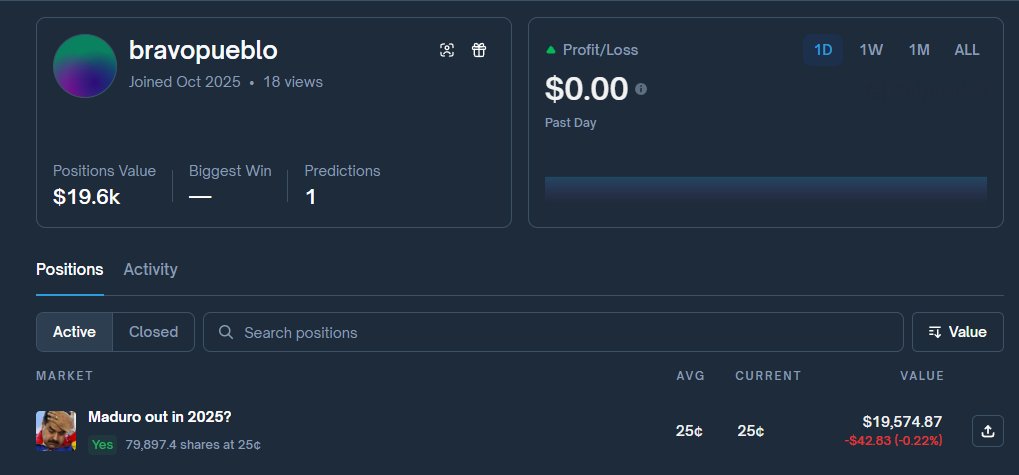
Task: Switch the chart to 1M range
Action: point(919,50)
